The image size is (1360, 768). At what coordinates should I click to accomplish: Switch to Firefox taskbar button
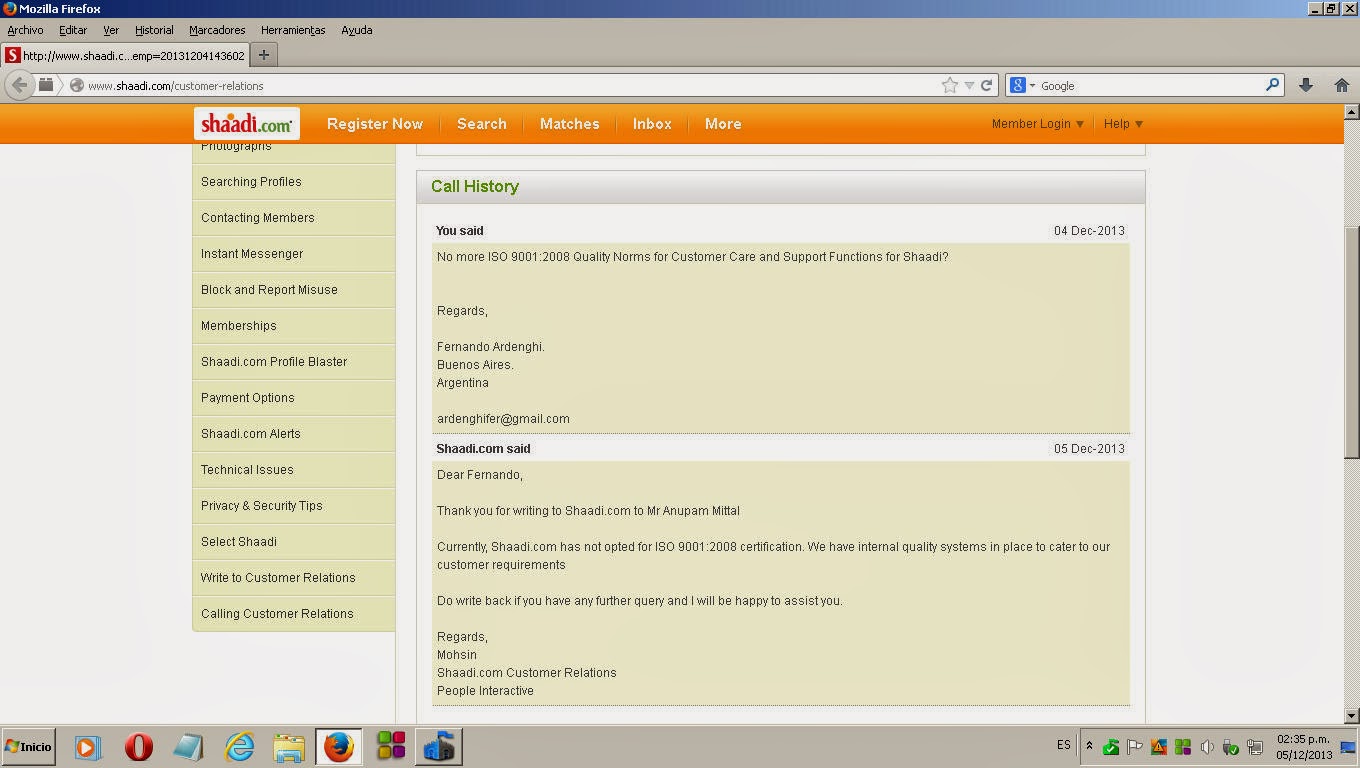point(339,747)
